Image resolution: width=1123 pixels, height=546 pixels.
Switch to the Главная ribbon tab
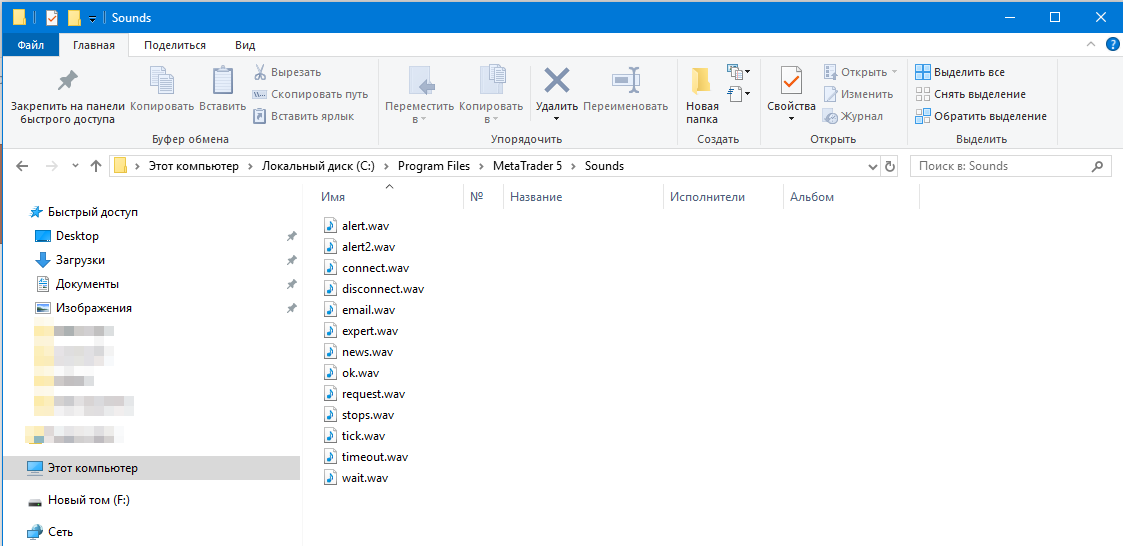[94, 45]
